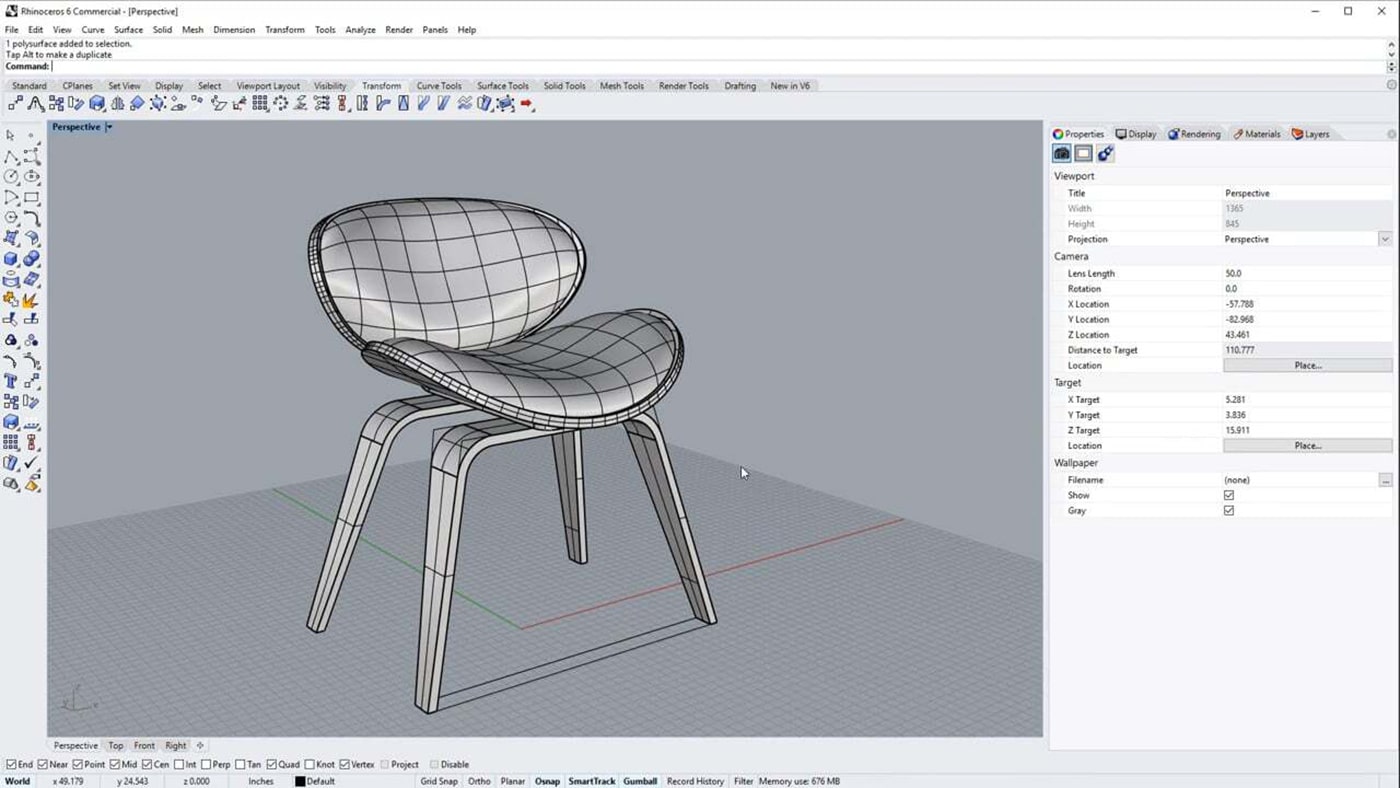Image resolution: width=1400 pixels, height=788 pixels.
Task: Enable the Int osnap checkbox
Action: click(x=180, y=764)
